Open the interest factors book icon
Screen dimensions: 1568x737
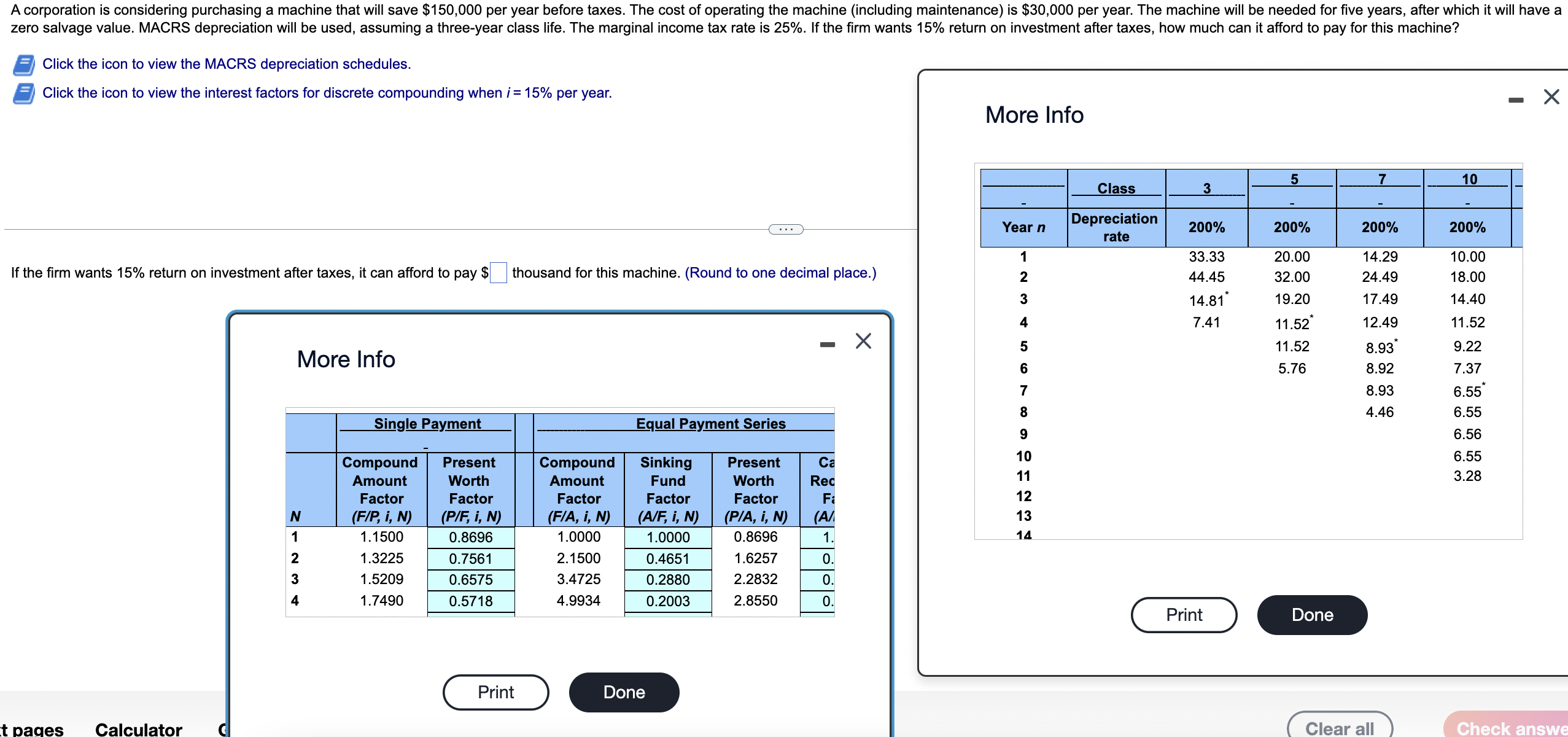pyautogui.click(x=23, y=93)
